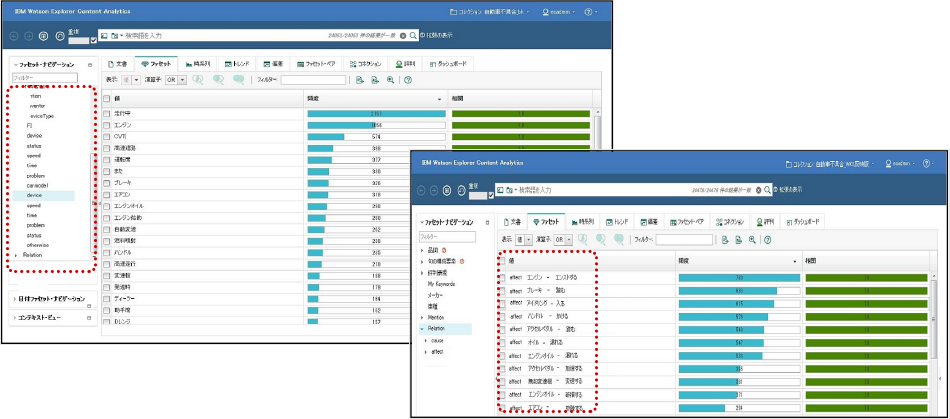Switch to the 時系列 tab in the back window

point(198,64)
